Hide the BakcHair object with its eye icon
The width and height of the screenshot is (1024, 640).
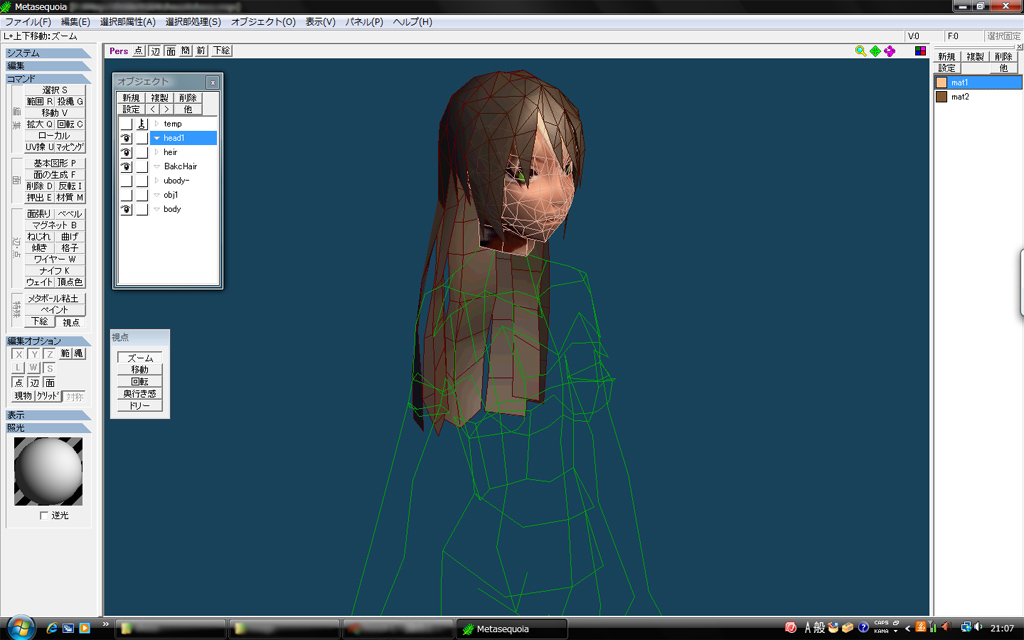126,166
